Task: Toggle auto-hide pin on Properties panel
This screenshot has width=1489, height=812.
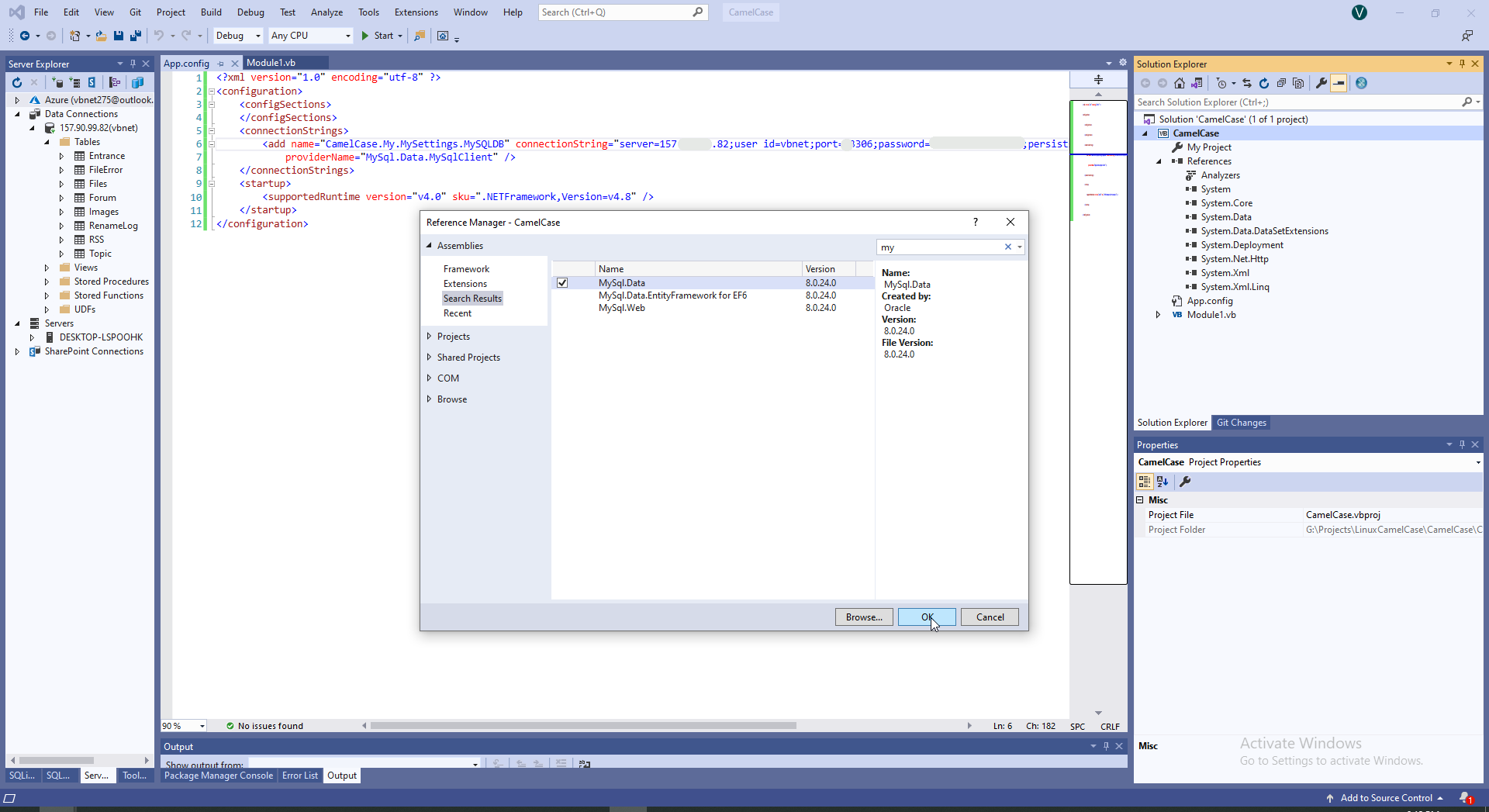Action: coord(1462,444)
